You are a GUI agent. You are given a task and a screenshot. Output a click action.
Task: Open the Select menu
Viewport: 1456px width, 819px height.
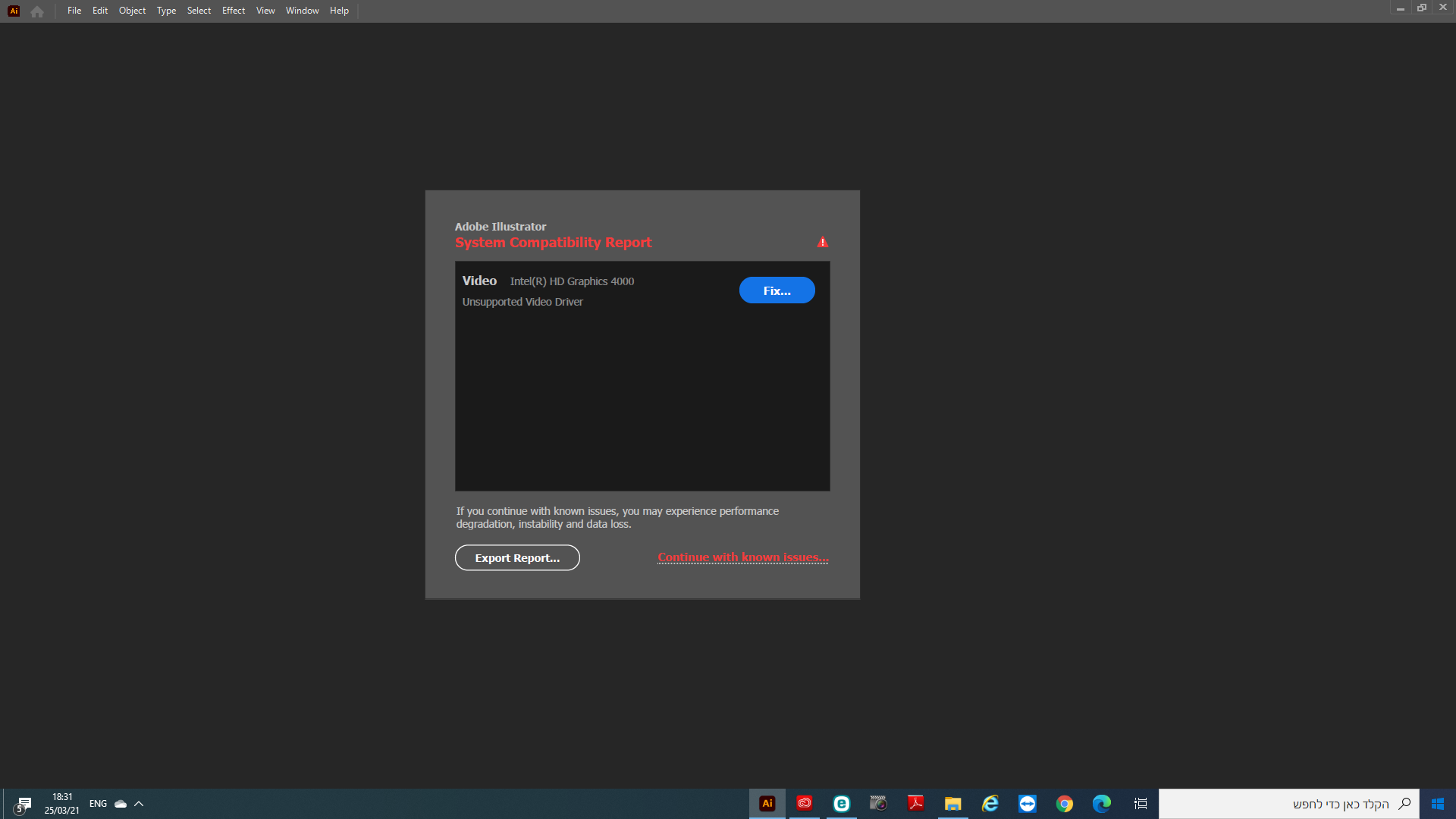pos(199,11)
